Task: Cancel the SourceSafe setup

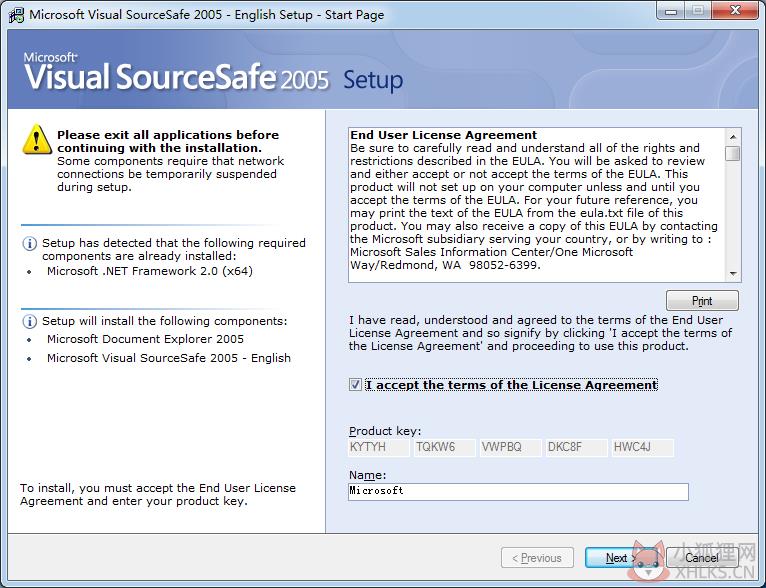Action: coord(702,558)
